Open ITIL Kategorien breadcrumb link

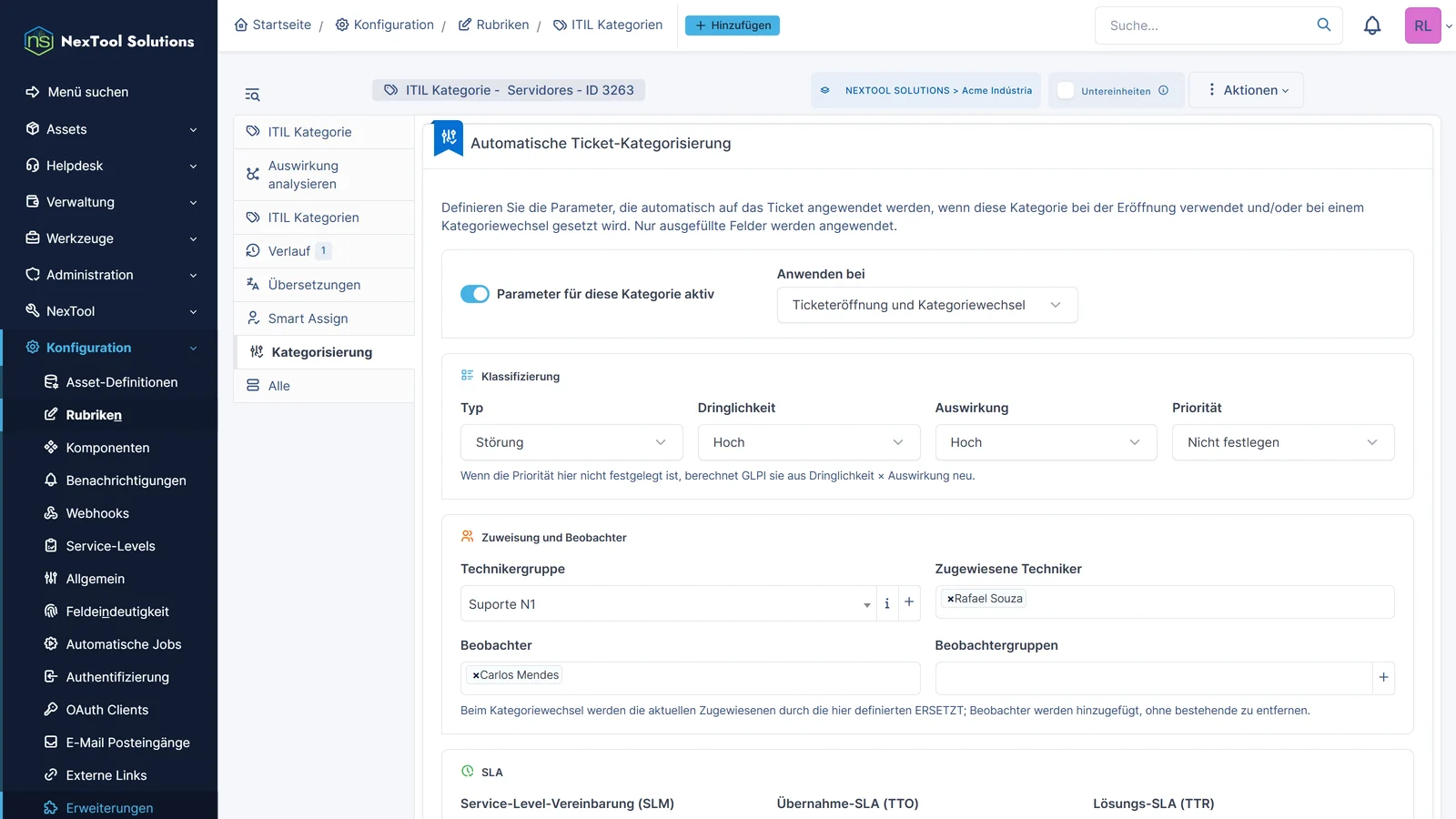[608, 25]
